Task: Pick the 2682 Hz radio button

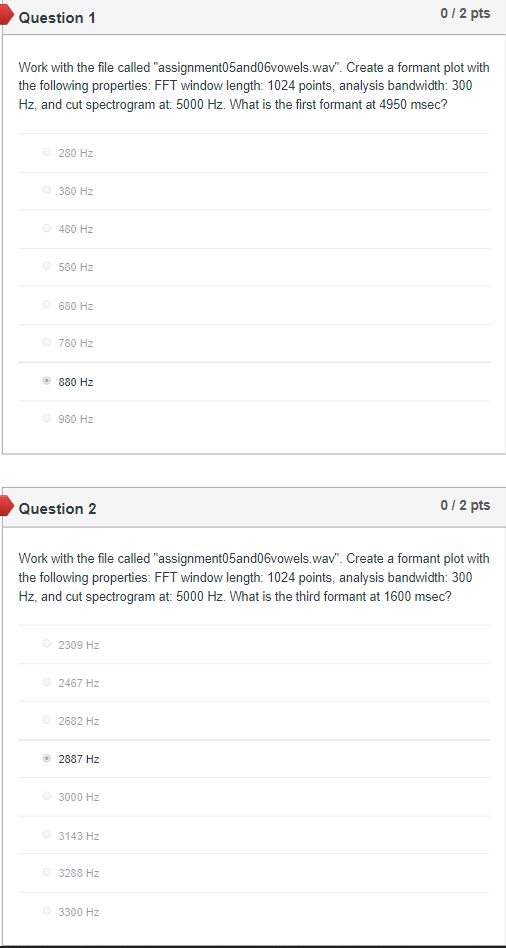Action: pos(47,720)
